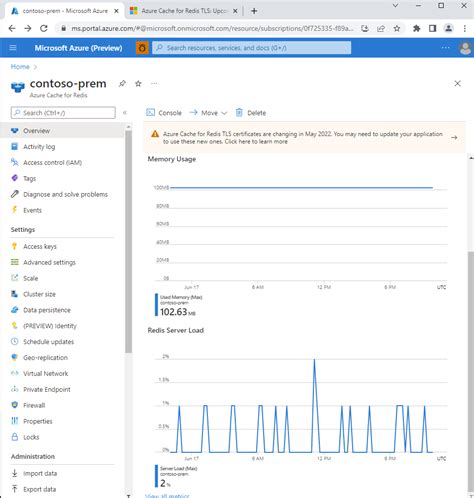Open the TLS certificate warning banner arrow
The width and height of the screenshot is (474, 498).
tap(454, 137)
